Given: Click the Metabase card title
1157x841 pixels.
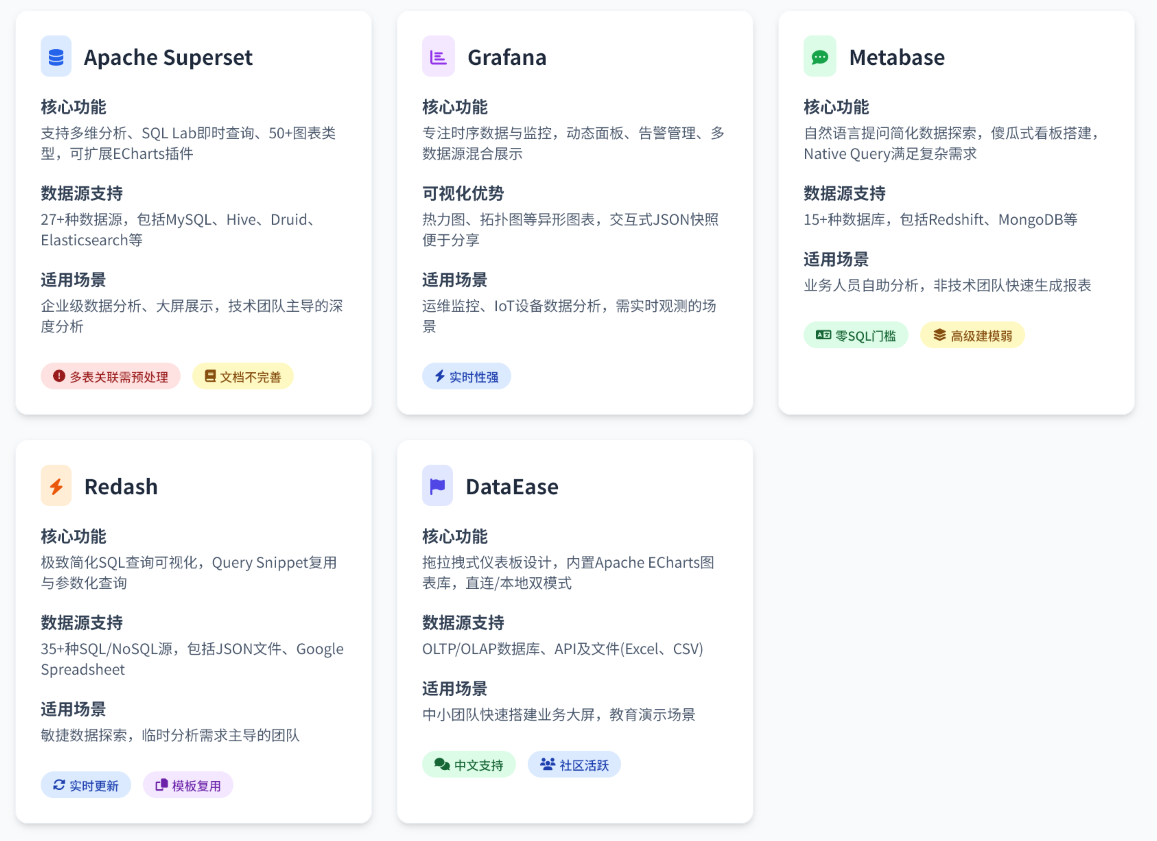Looking at the screenshot, I should [897, 57].
